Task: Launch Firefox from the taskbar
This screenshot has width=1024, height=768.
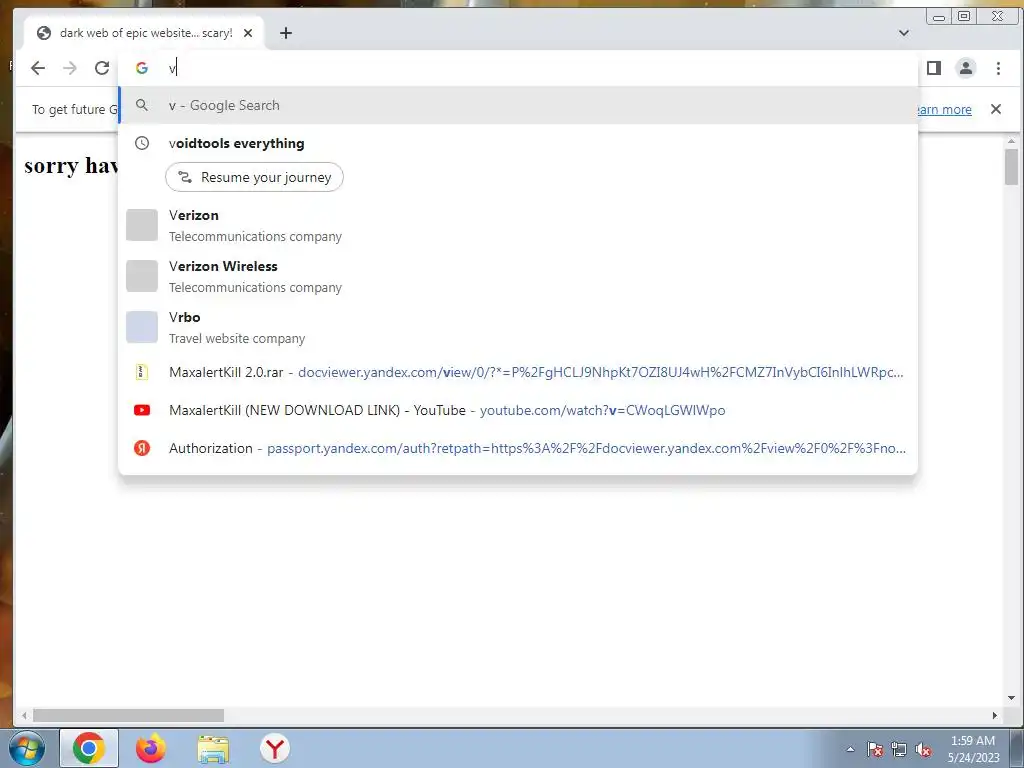Action: click(151, 748)
